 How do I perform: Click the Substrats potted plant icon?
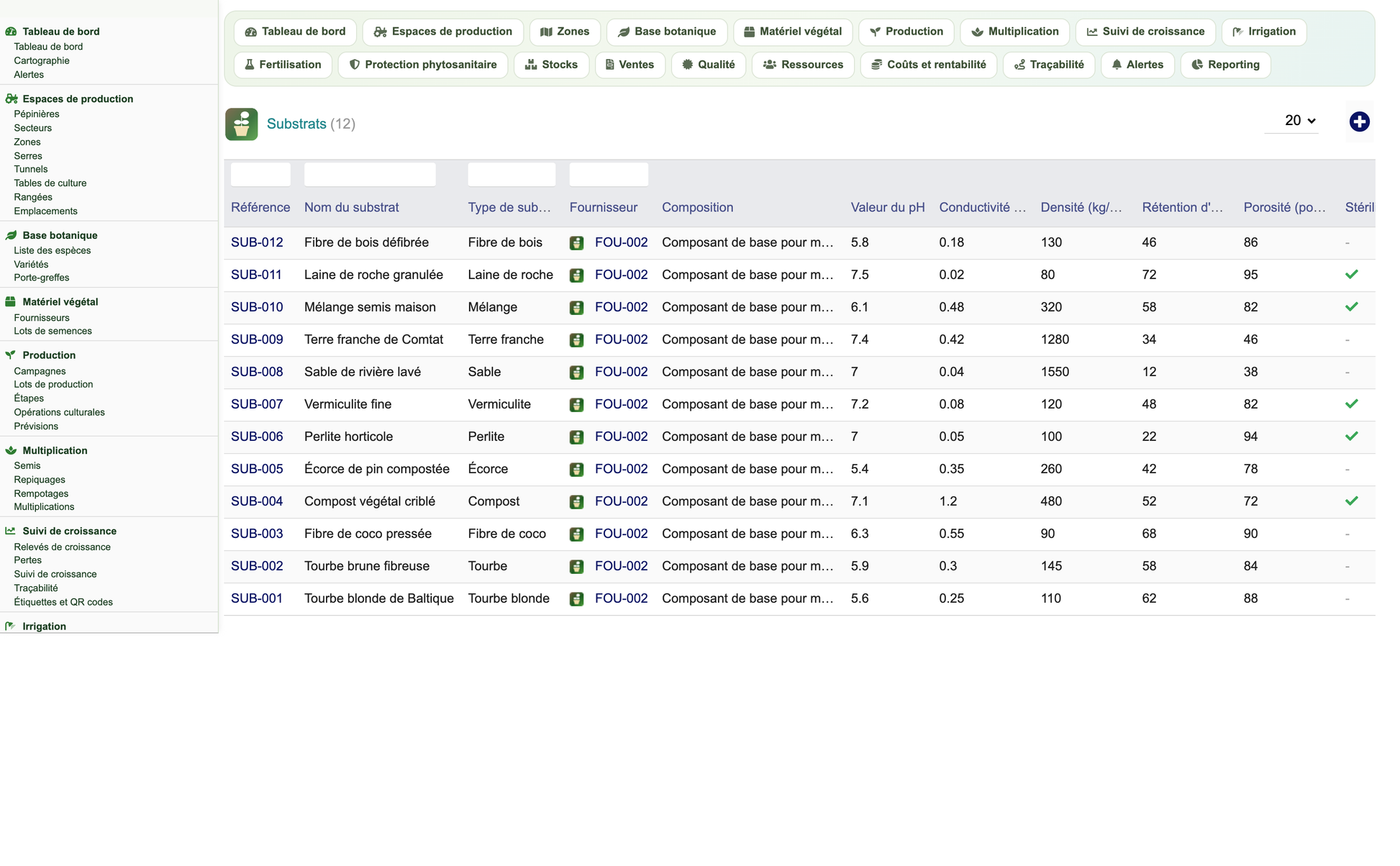pos(242,124)
